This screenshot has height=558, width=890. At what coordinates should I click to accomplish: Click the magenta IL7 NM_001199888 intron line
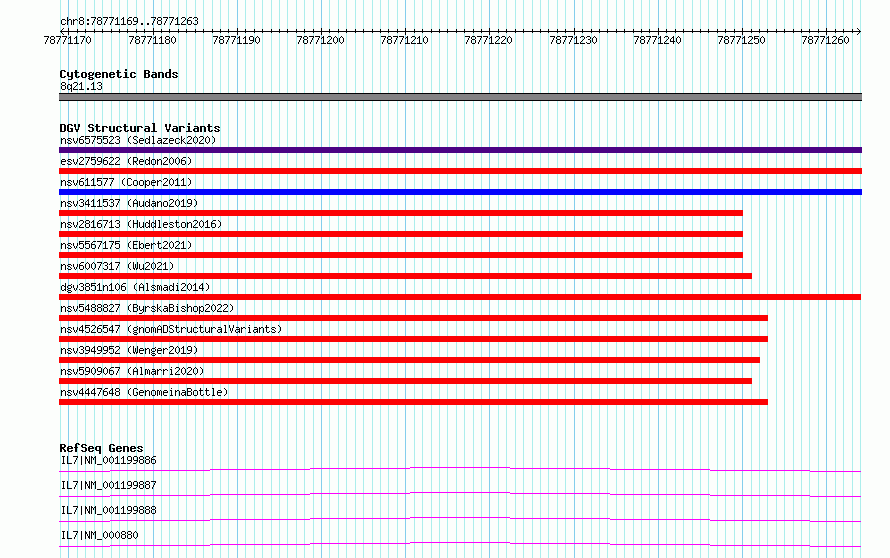coord(460,519)
